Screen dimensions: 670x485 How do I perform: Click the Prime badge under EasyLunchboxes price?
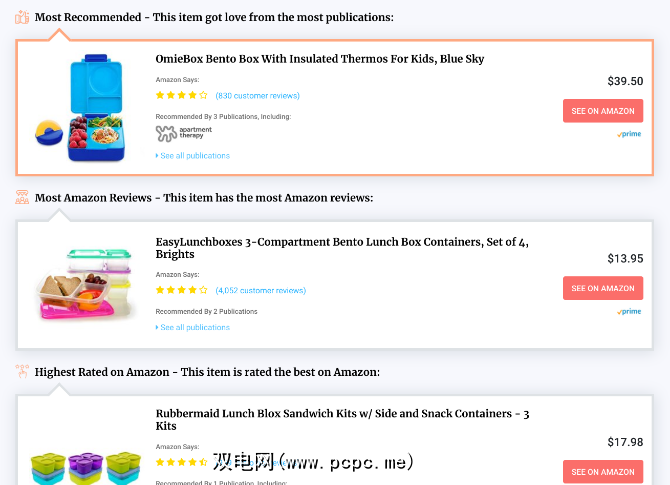coord(629,312)
